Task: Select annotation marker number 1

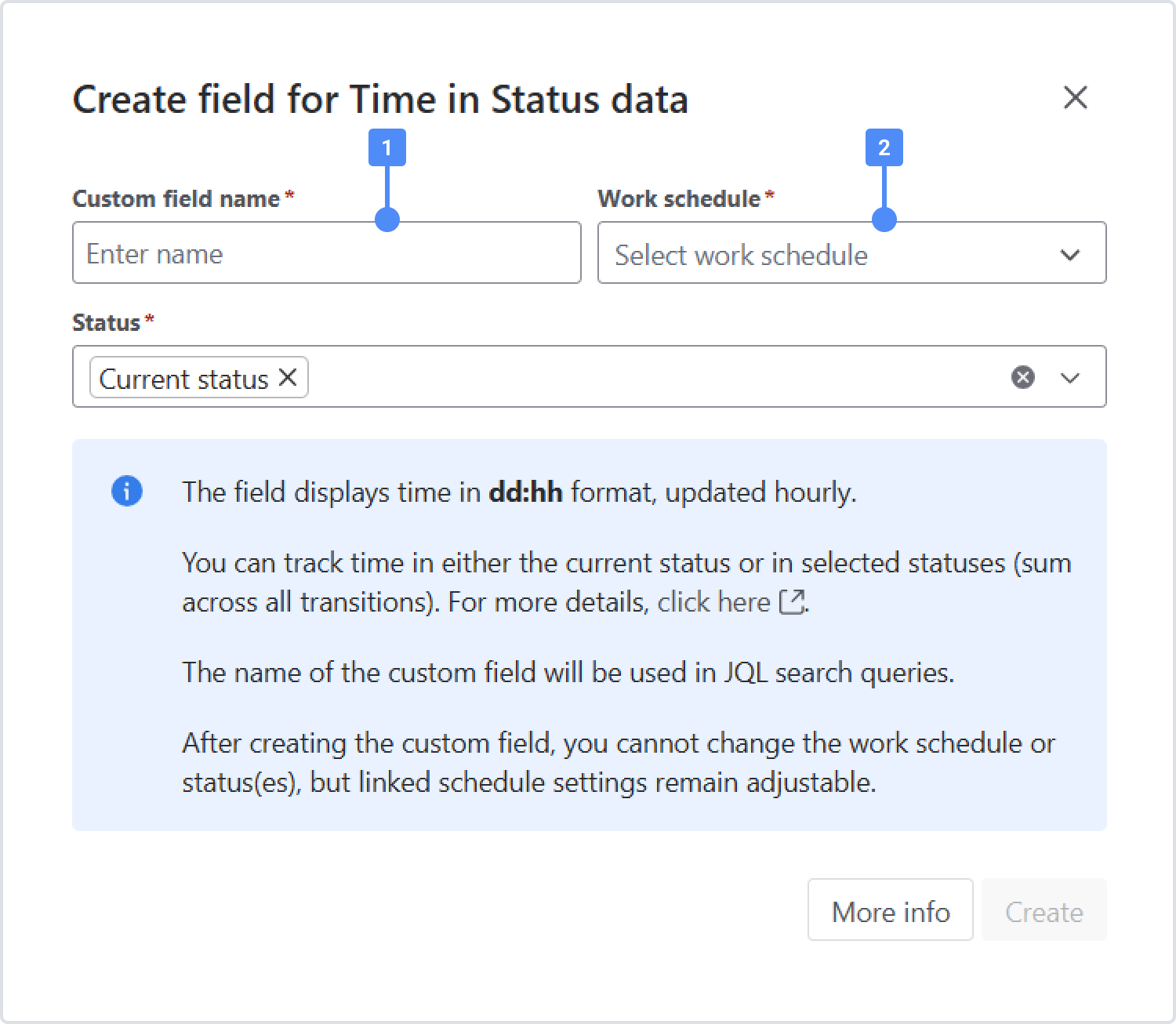Action: (x=387, y=147)
